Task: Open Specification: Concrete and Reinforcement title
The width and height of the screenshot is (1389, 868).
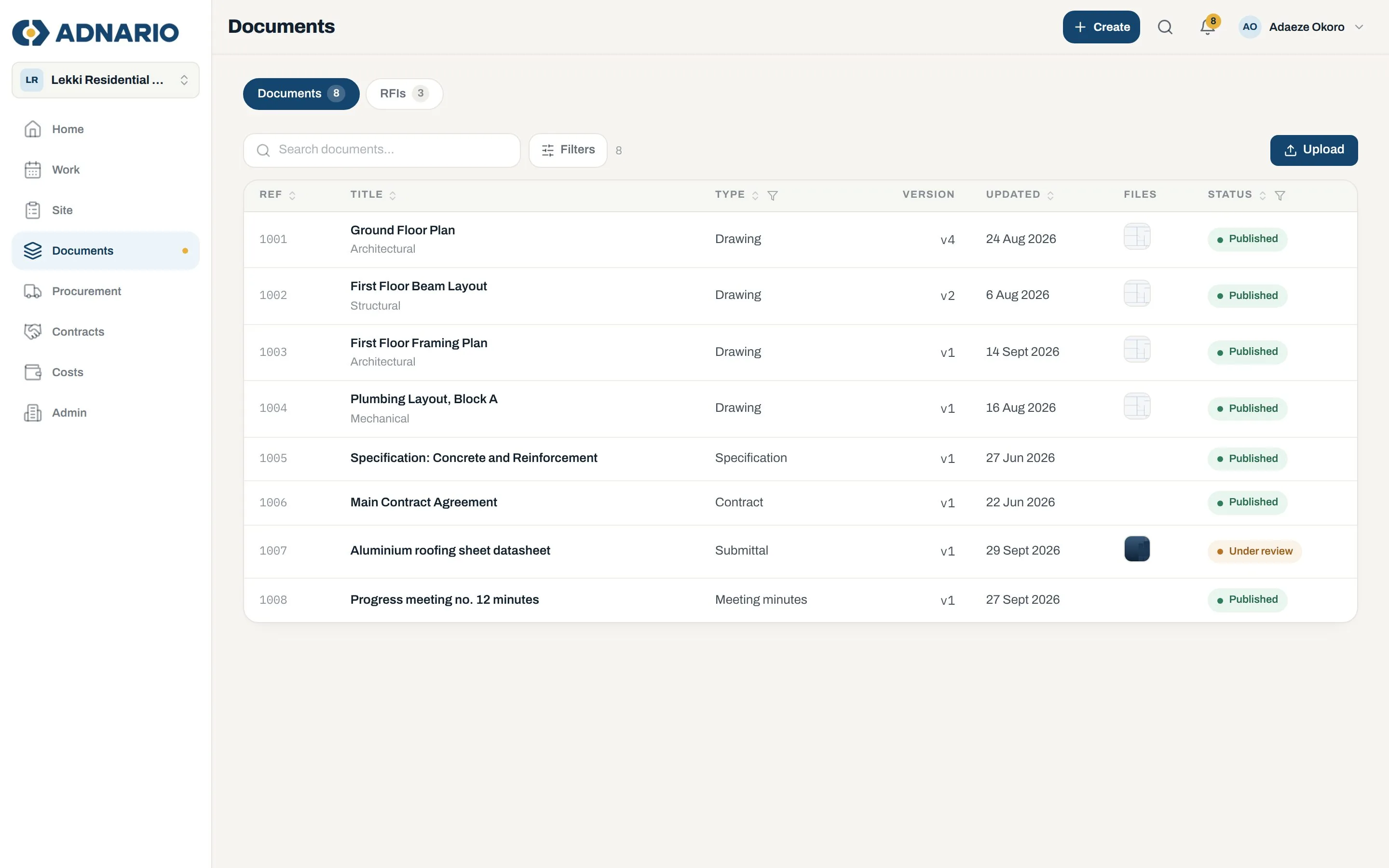Action: [x=474, y=458]
